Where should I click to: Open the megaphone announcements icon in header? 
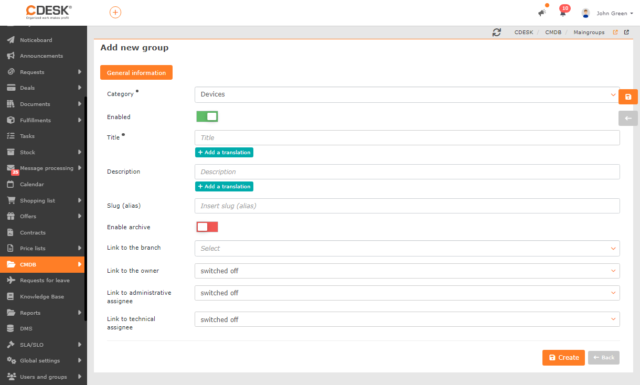pos(542,13)
